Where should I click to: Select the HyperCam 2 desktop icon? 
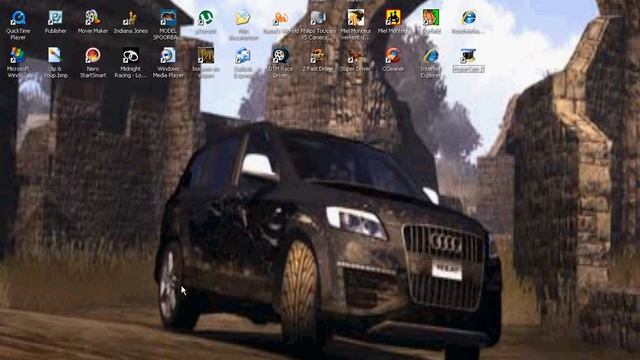pyautogui.click(x=469, y=56)
